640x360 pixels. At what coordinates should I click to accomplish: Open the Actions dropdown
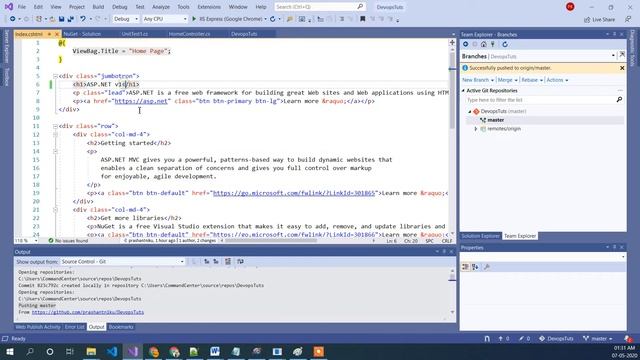pyautogui.click(x=557, y=80)
